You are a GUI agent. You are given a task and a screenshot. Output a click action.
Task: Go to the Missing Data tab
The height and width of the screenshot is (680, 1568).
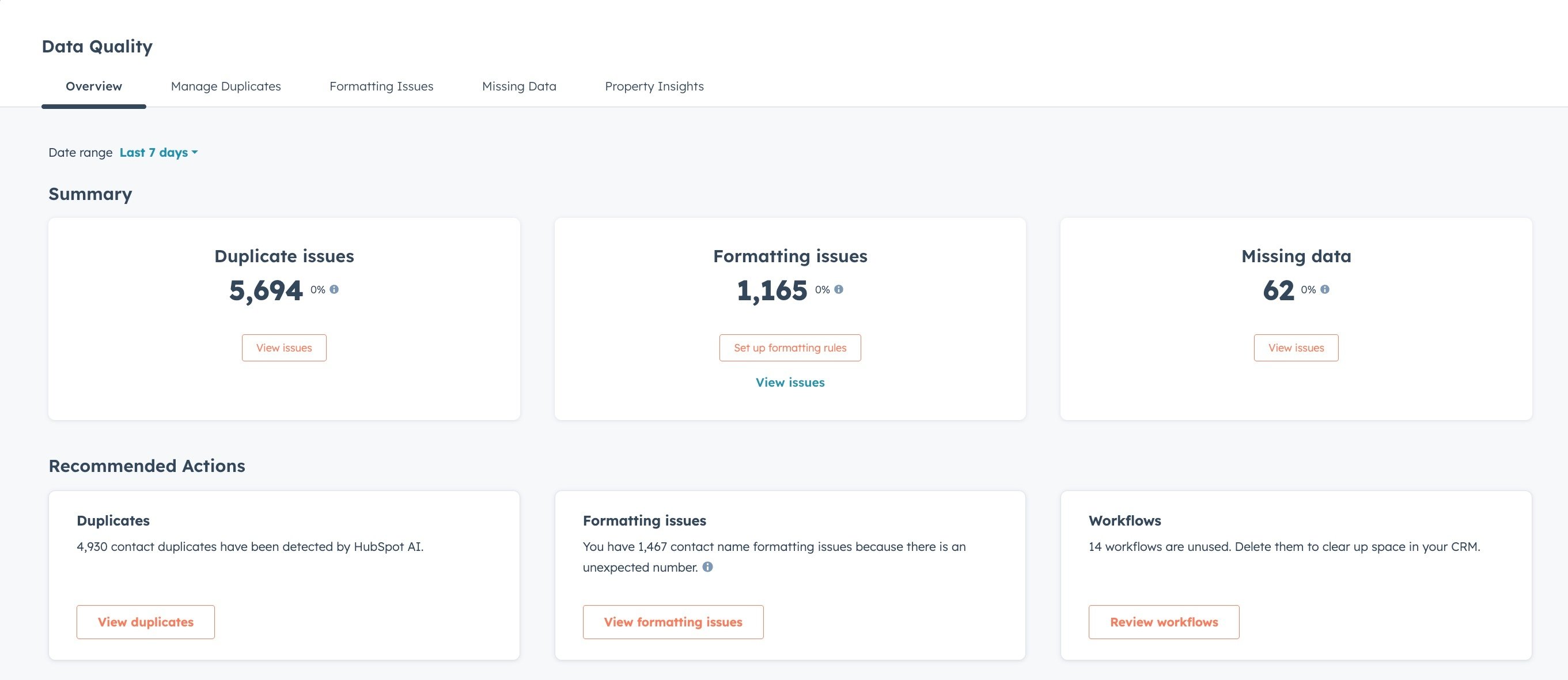pos(518,86)
